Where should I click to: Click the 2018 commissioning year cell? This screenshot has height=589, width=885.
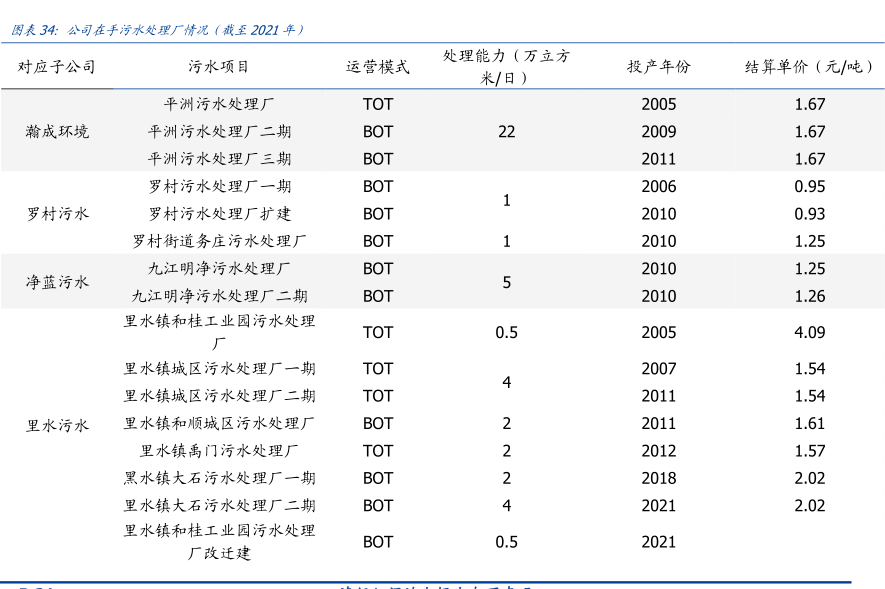pos(658,478)
